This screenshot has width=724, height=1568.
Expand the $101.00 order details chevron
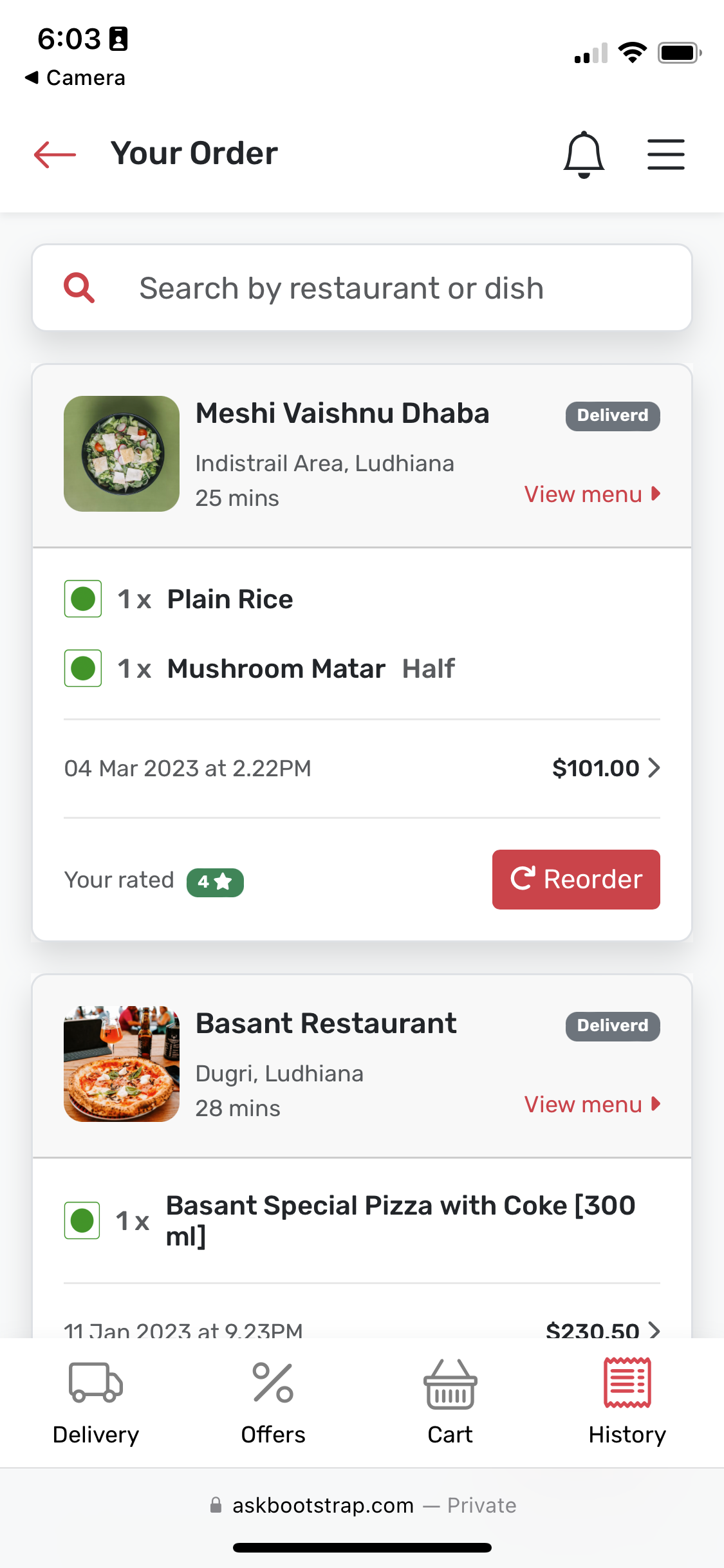coord(654,767)
